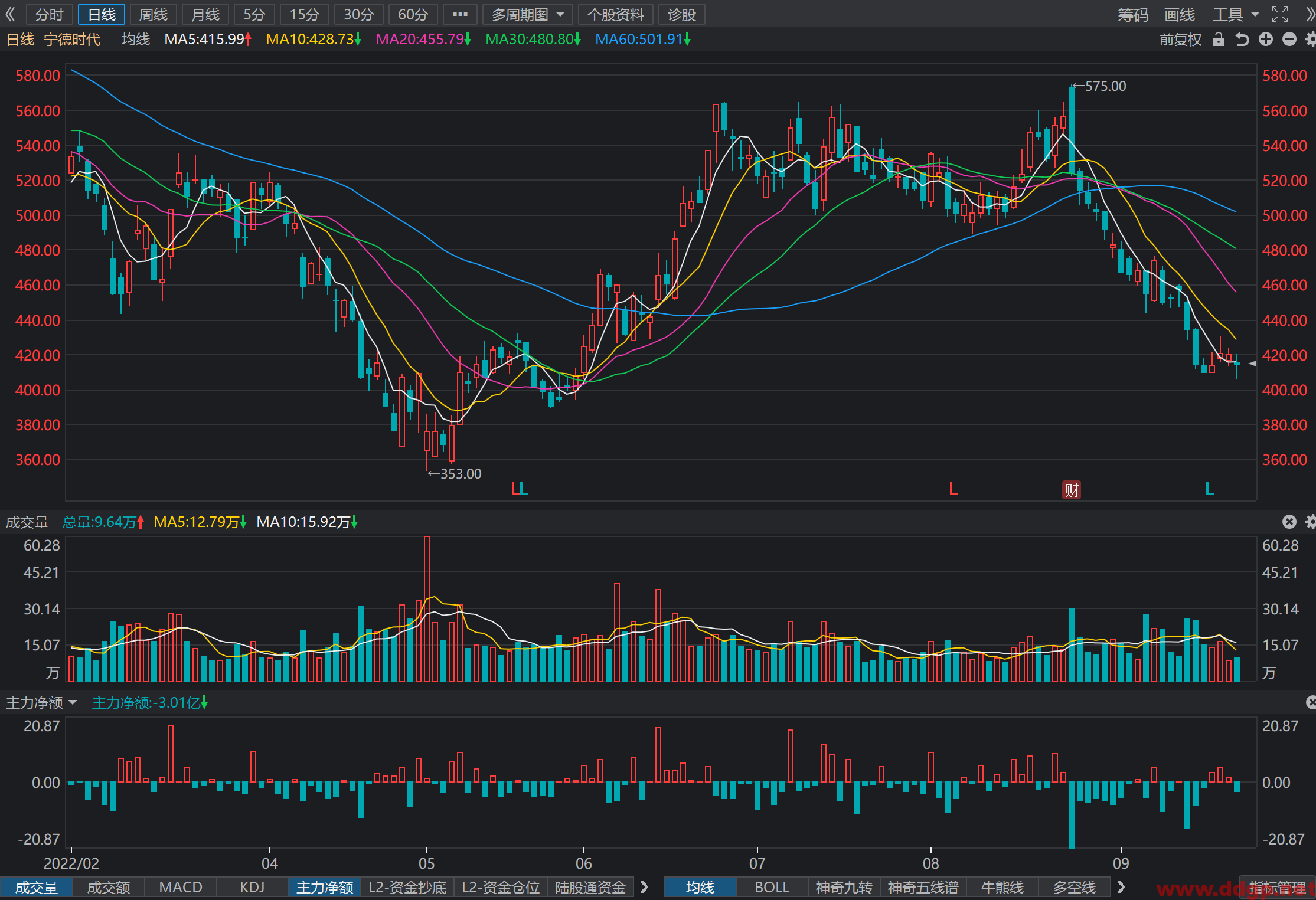Switch to 5分 period
The width and height of the screenshot is (1316, 900).
click(254, 14)
